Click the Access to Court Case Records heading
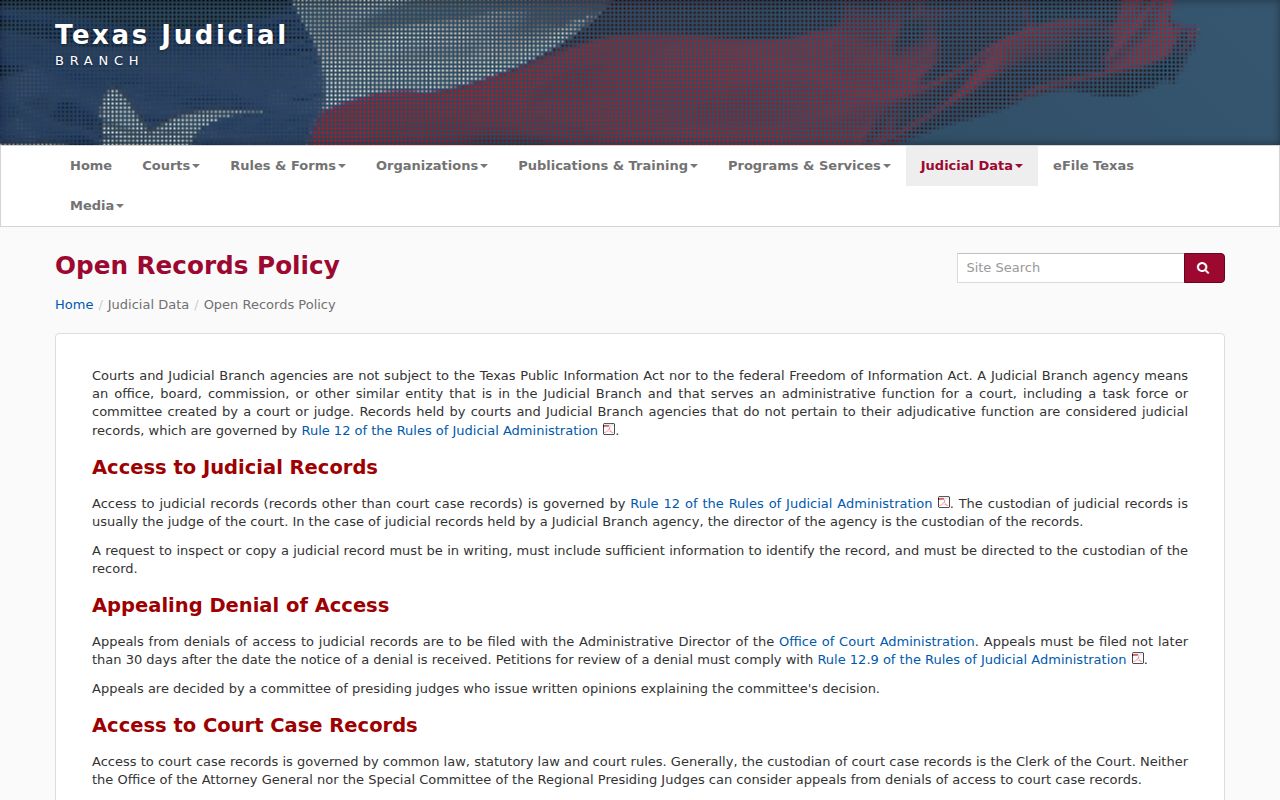This screenshot has height=800, width=1280. pyautogui.click(x=255, y=725)
